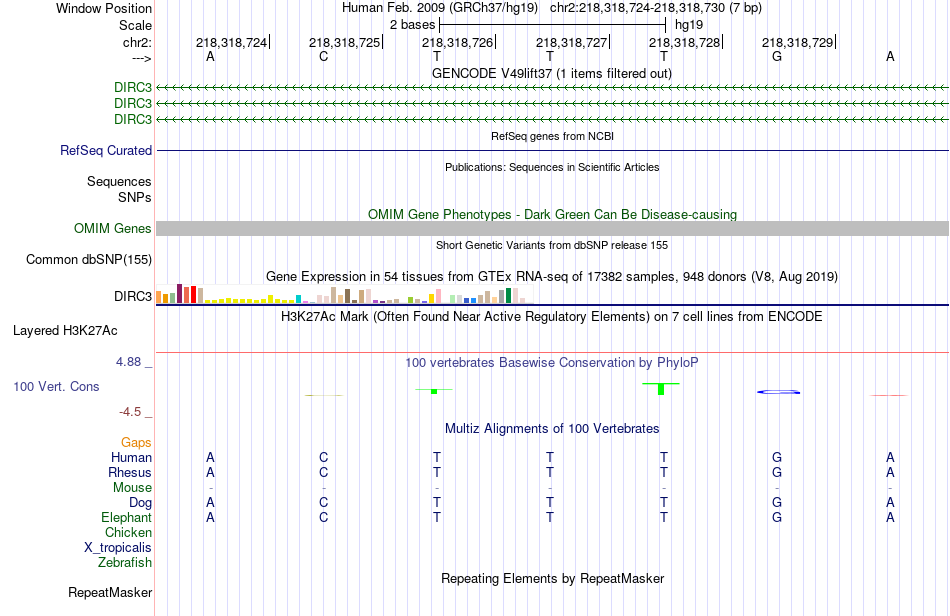
Task: Click DIRC3 label beside GTEx expression bars
Action: [133, 296]
